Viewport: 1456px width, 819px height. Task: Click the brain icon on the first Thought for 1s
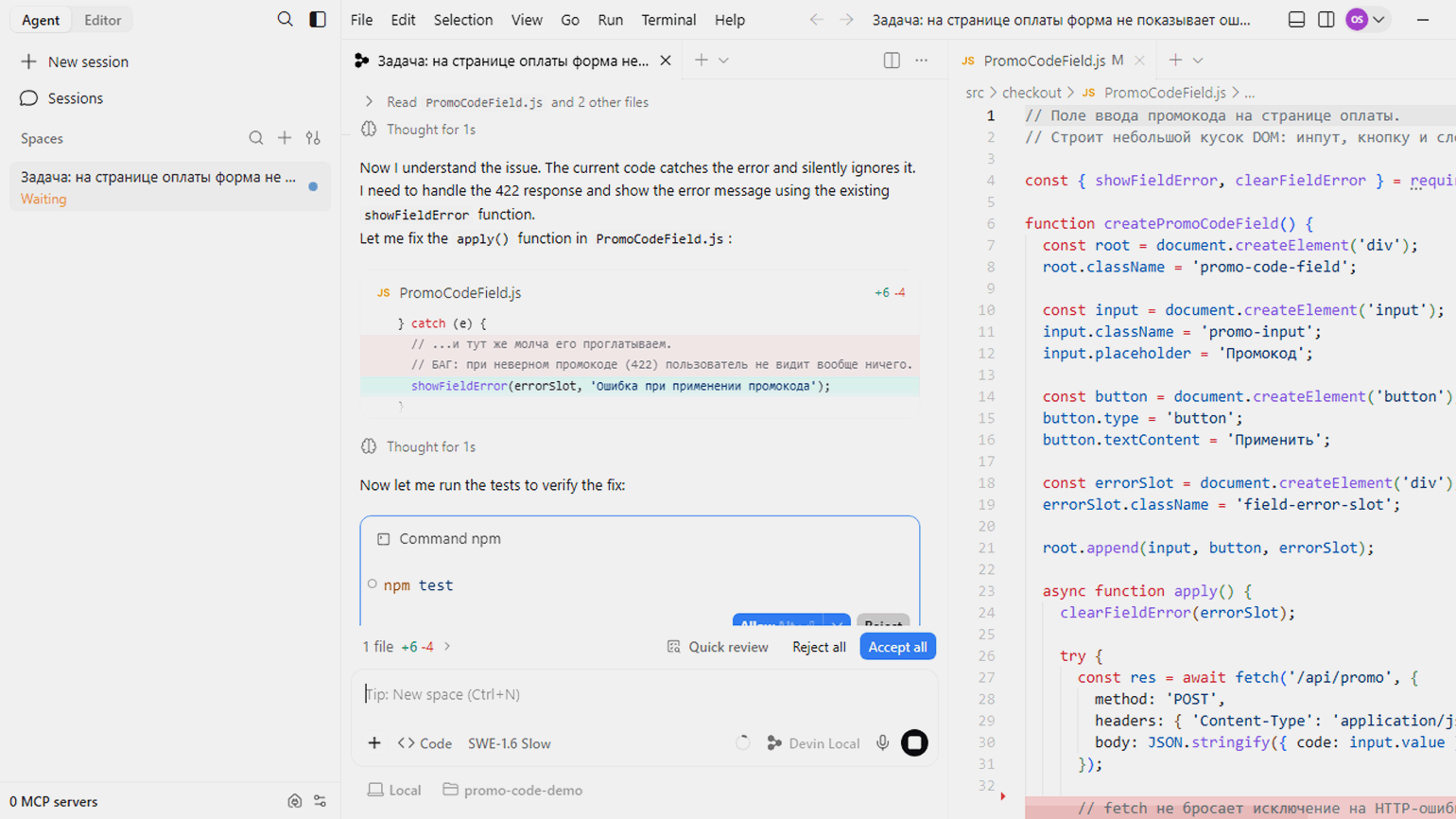point(369,130)
